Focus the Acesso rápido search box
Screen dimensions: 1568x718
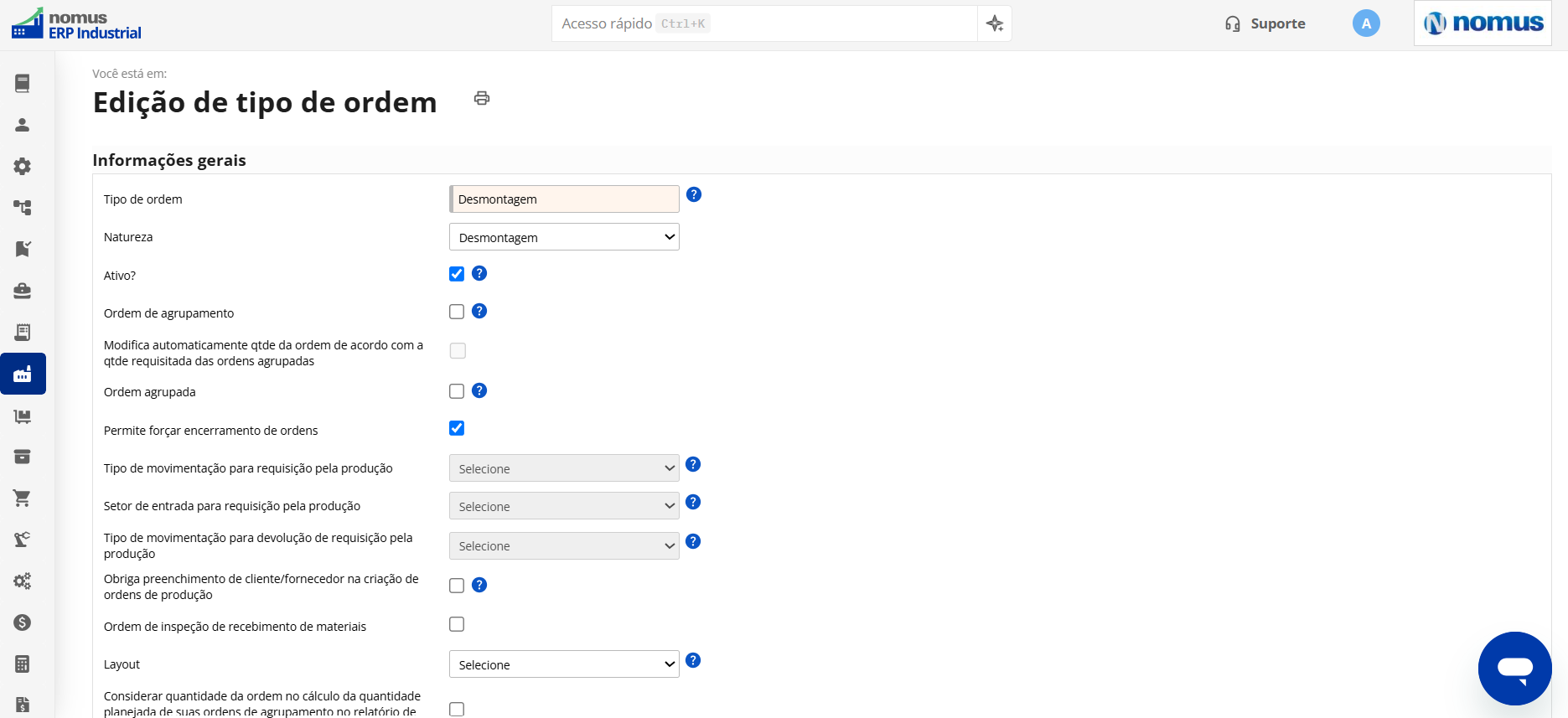[764, 23]
